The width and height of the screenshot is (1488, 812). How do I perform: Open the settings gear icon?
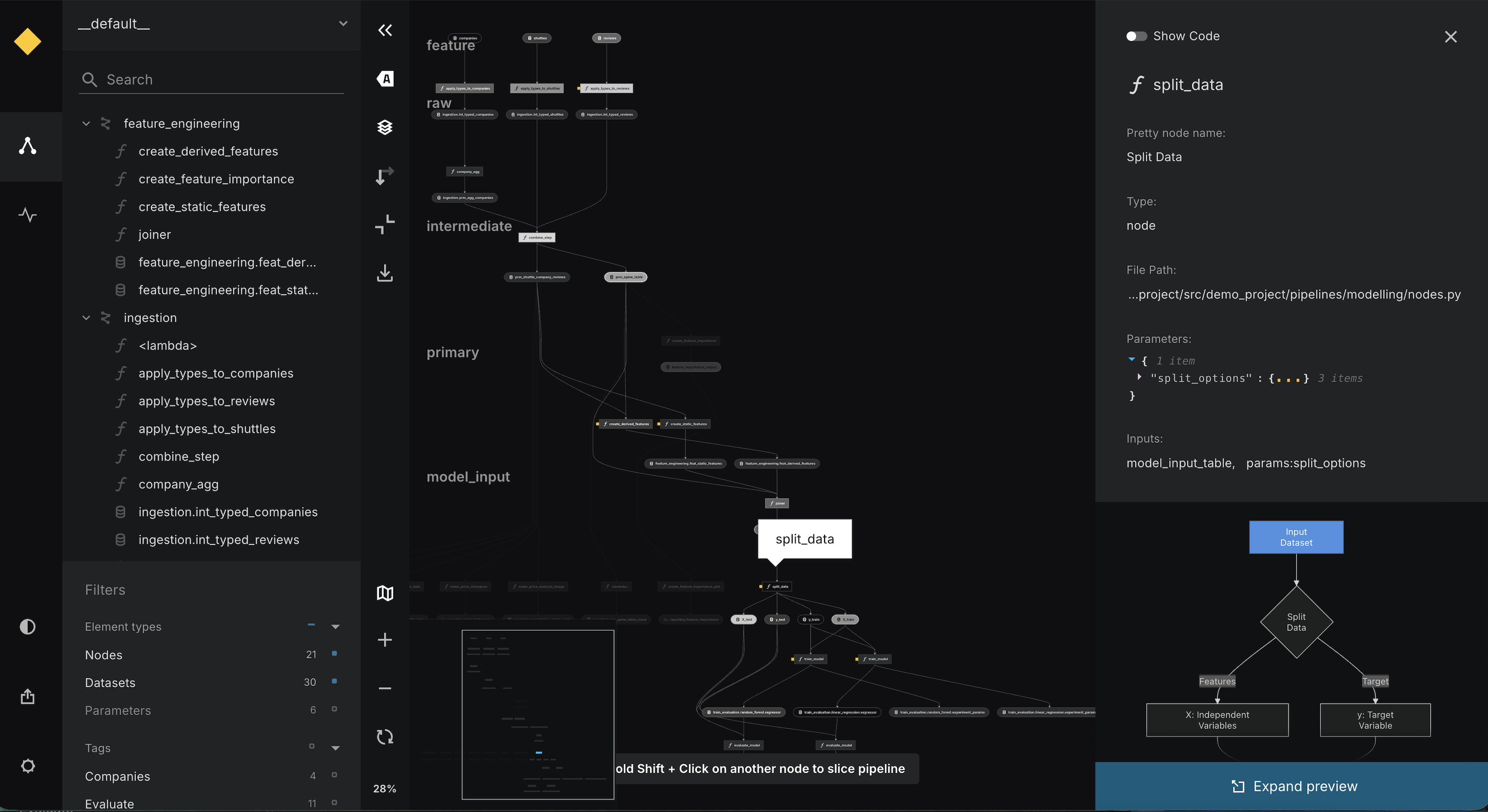coord(28,766)
